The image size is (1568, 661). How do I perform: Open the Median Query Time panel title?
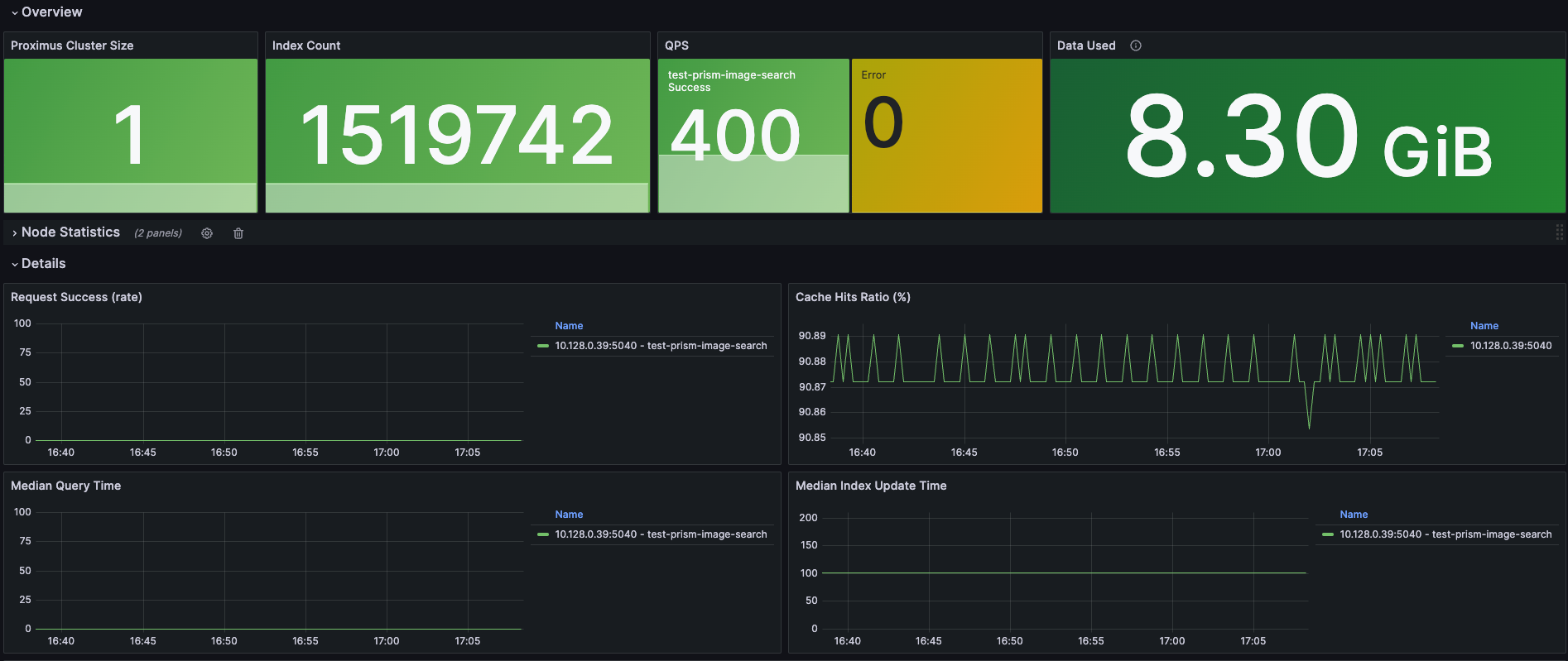coord(65,486)
